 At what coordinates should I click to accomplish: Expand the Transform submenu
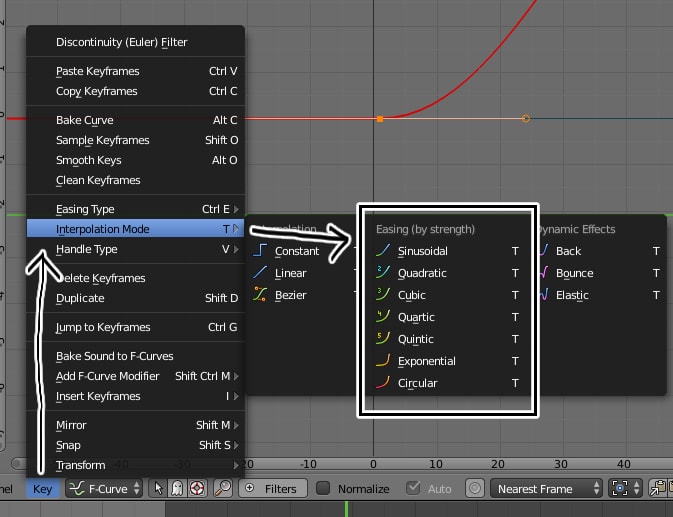pos(135,465)
